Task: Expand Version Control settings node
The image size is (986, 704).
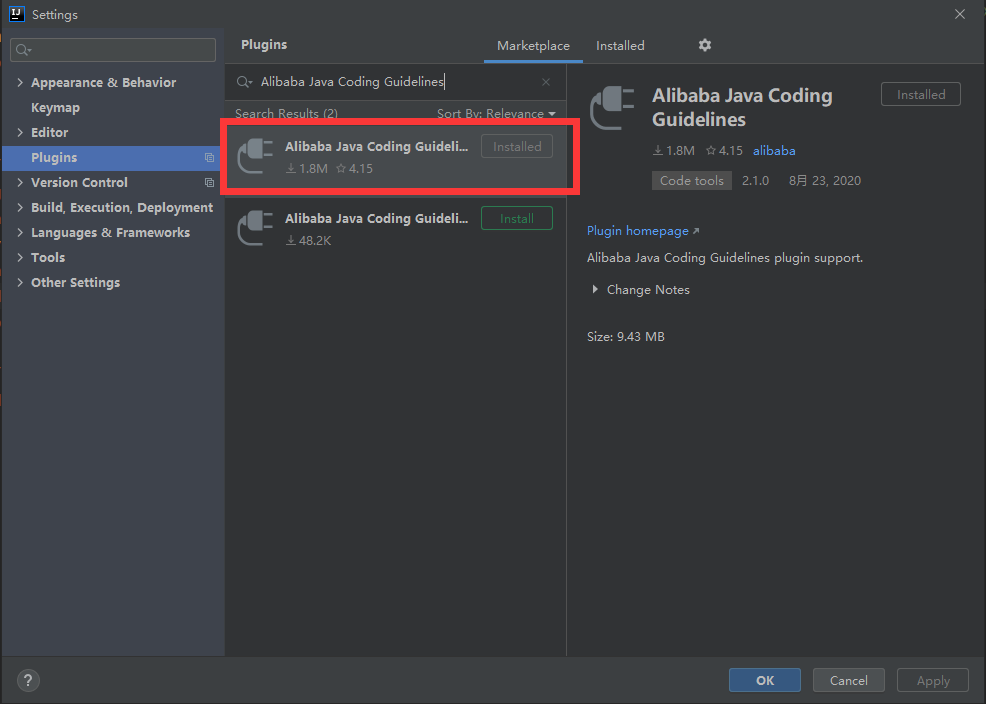Action: (x=20, y=182)
